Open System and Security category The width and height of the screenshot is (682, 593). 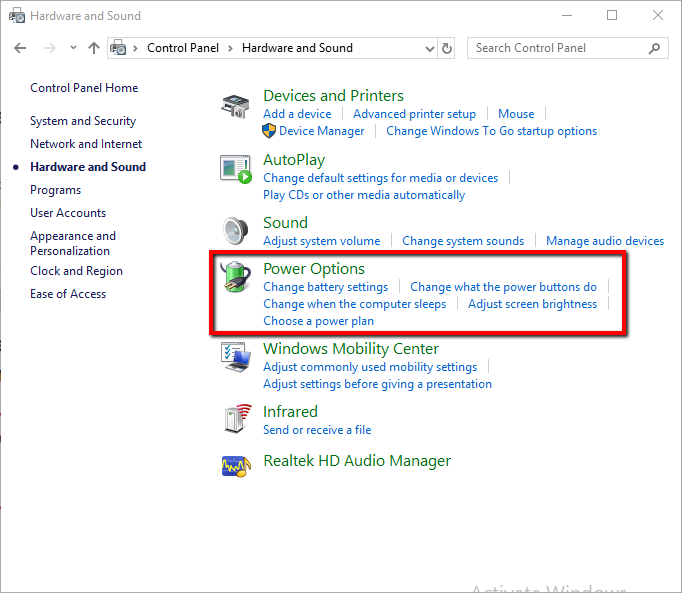83,121
